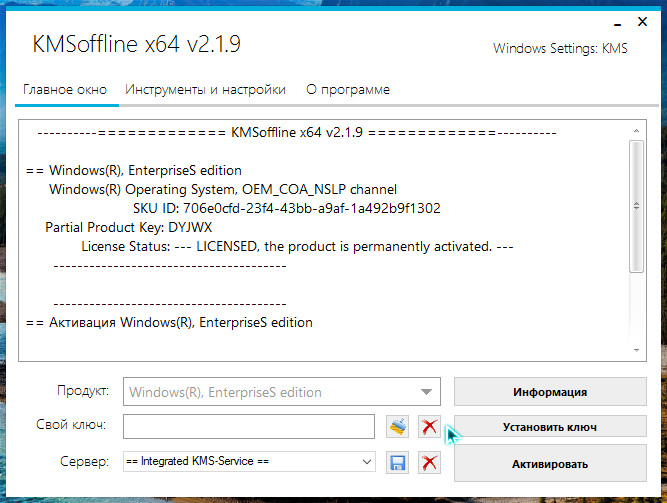Click the Windows Settings: KMS label

click(560, 49)
